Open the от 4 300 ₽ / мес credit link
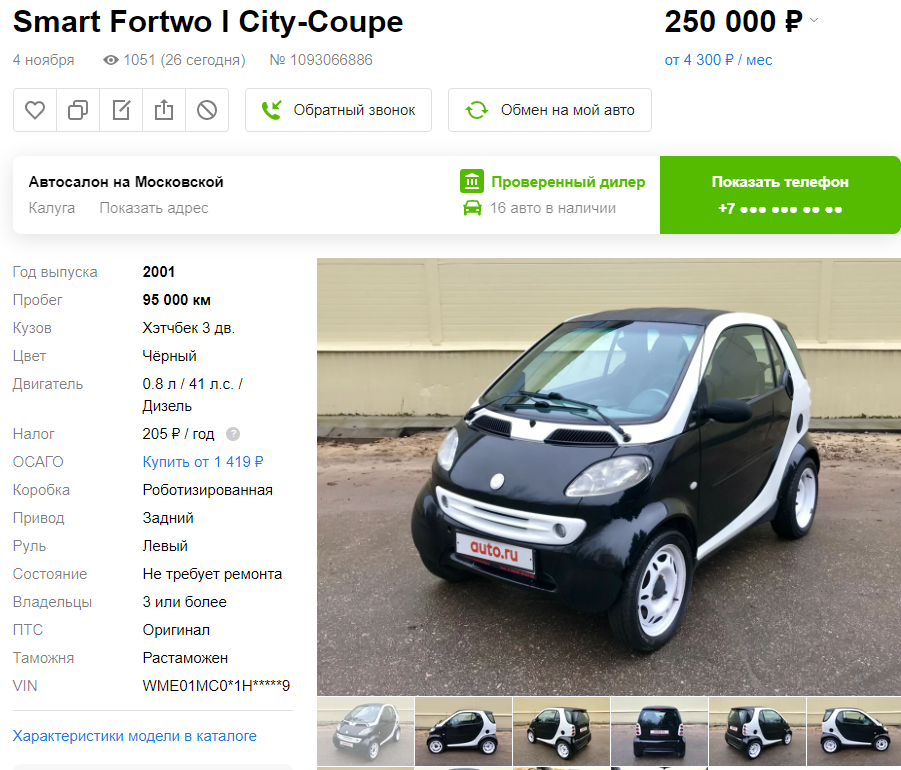Viewport: 901px width, 770px height. click(718, 60)
